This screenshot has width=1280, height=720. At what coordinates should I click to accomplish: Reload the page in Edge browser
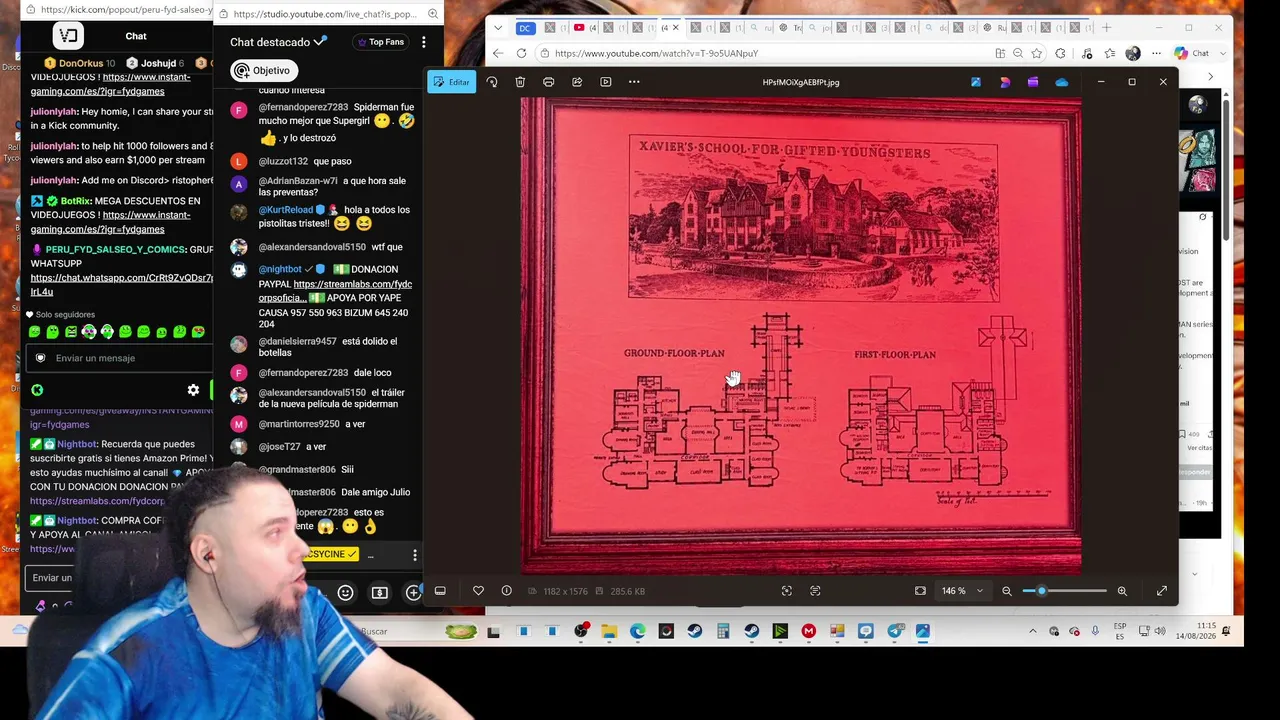[x=521, y=53]
